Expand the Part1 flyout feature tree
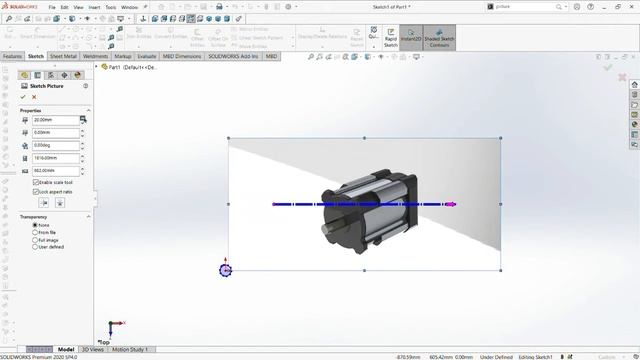640x360 pixels. pos(97,67)
